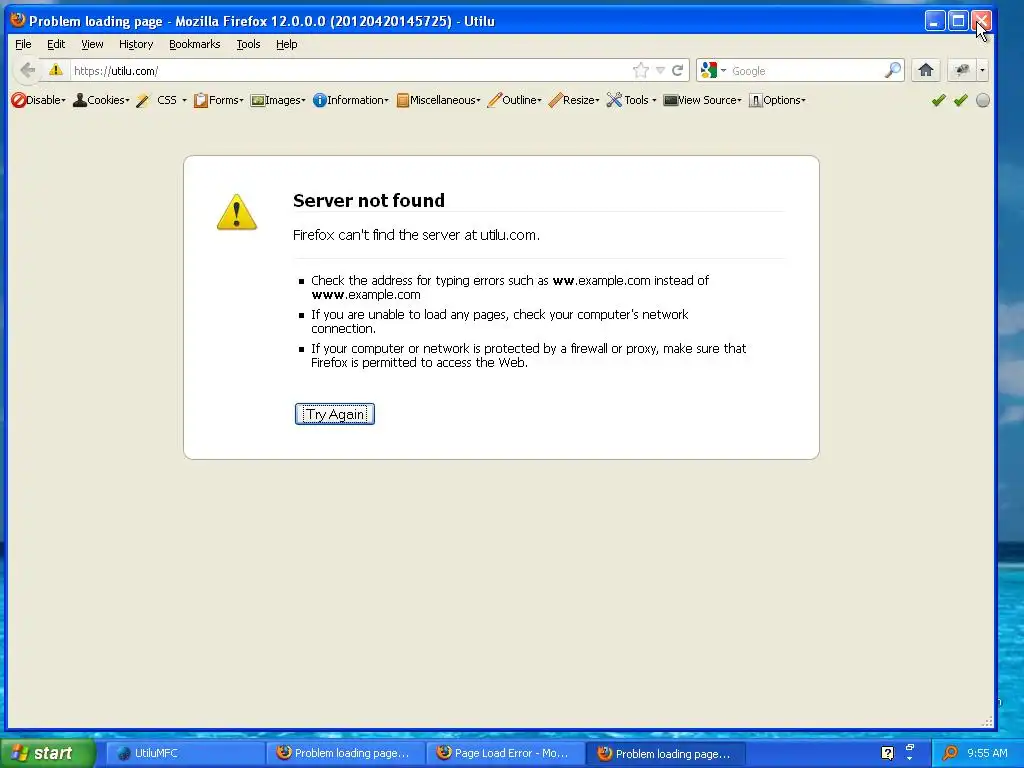Open the Help menu
Viewport: 1024px width, 768px height.
pos(286,44)
